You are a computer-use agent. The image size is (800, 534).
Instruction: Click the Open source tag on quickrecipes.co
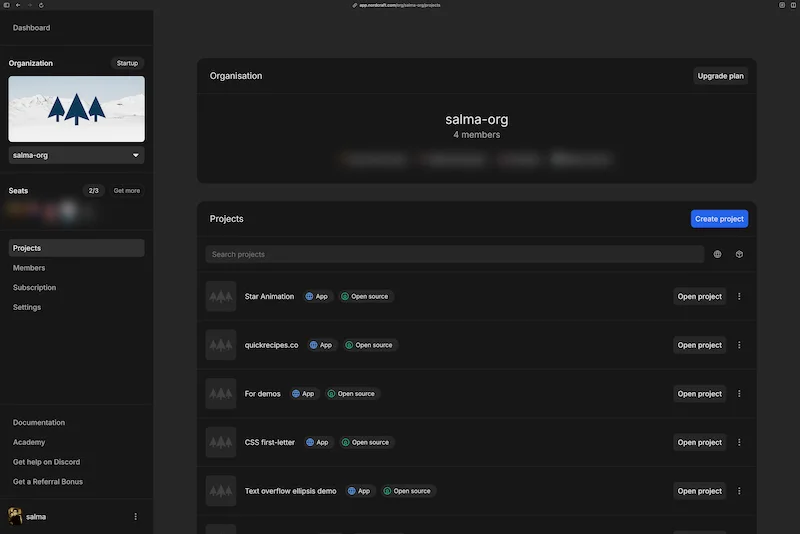(369, 345)
